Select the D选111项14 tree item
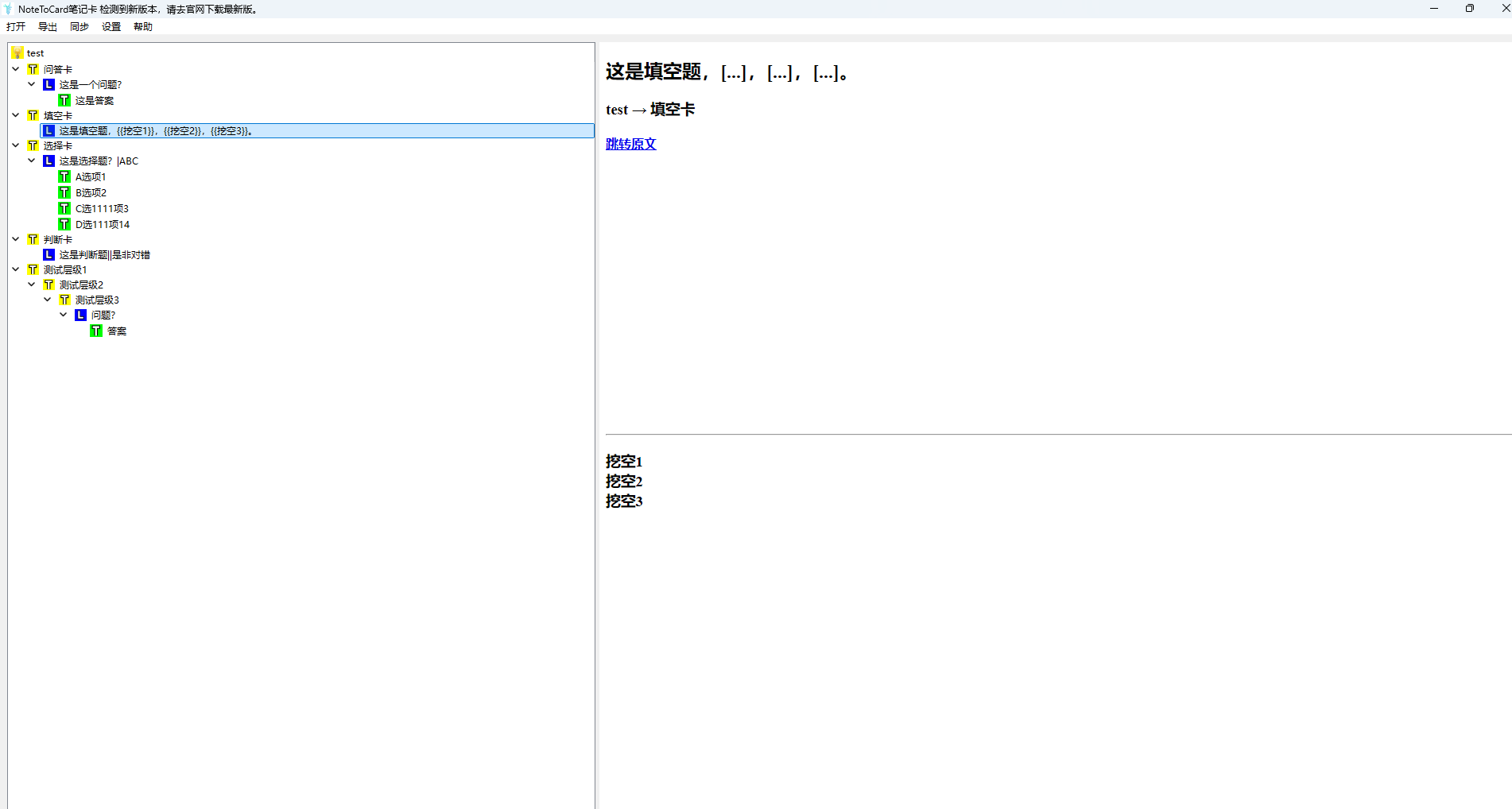The image size is (1512, 809). coord(103,224)
